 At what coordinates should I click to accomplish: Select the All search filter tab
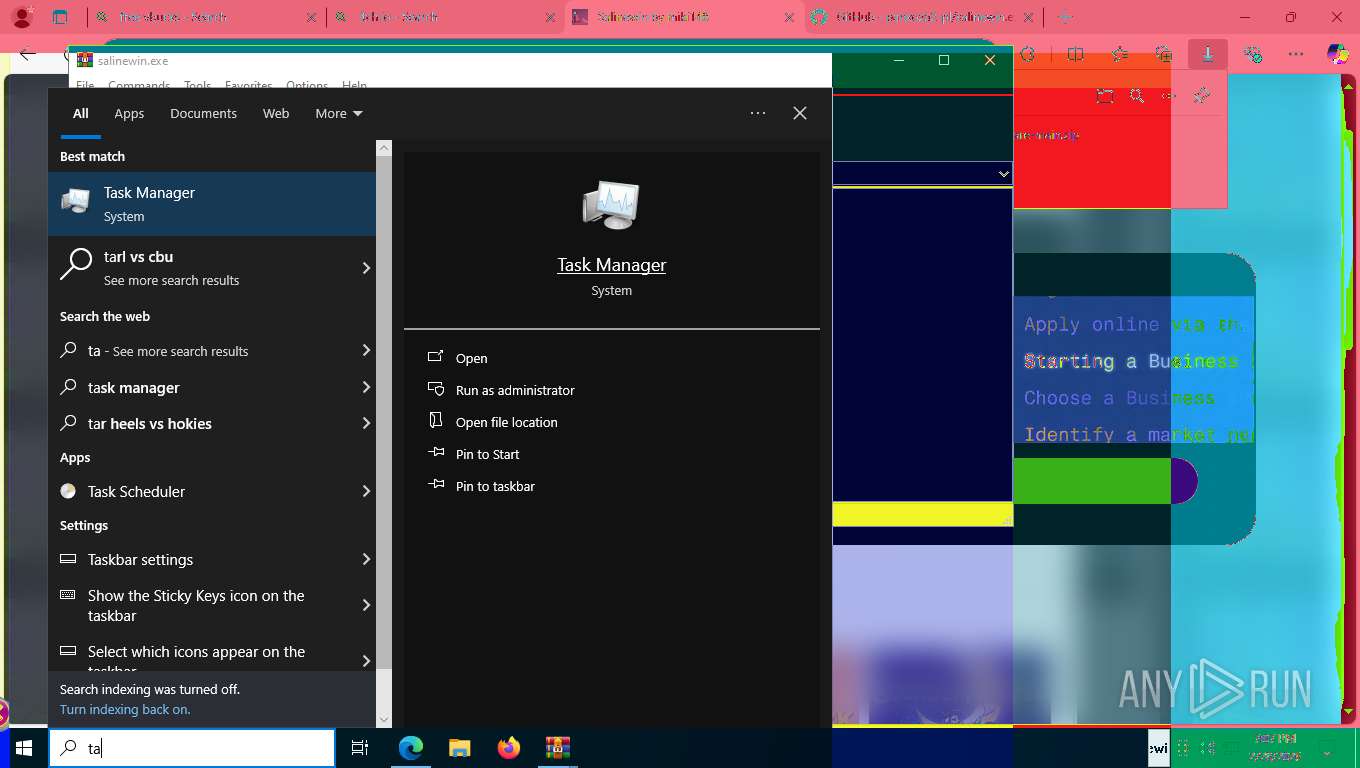click(x=80, y=113)
